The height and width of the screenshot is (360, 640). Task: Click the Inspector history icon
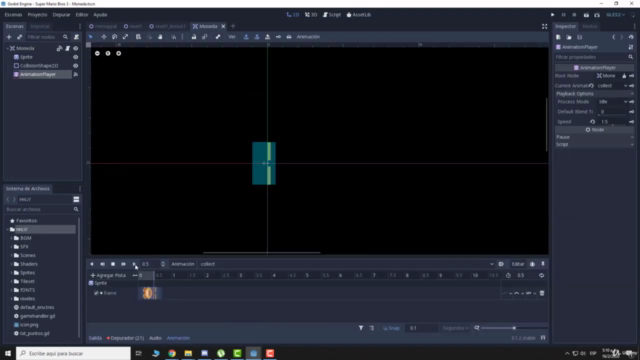click(631, 37)
